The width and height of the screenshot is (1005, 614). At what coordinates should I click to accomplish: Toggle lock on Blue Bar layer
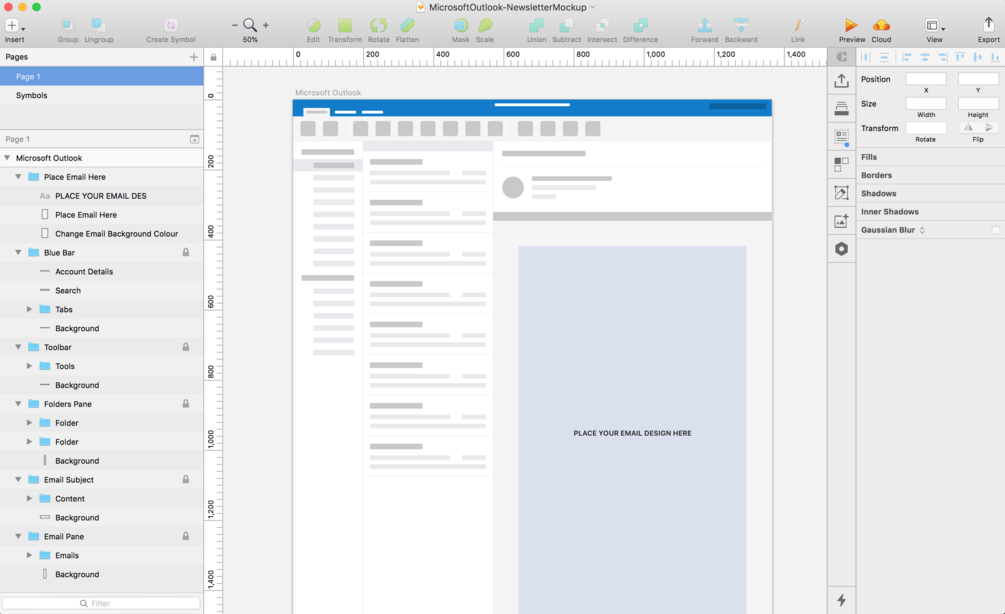coord(186,253)
